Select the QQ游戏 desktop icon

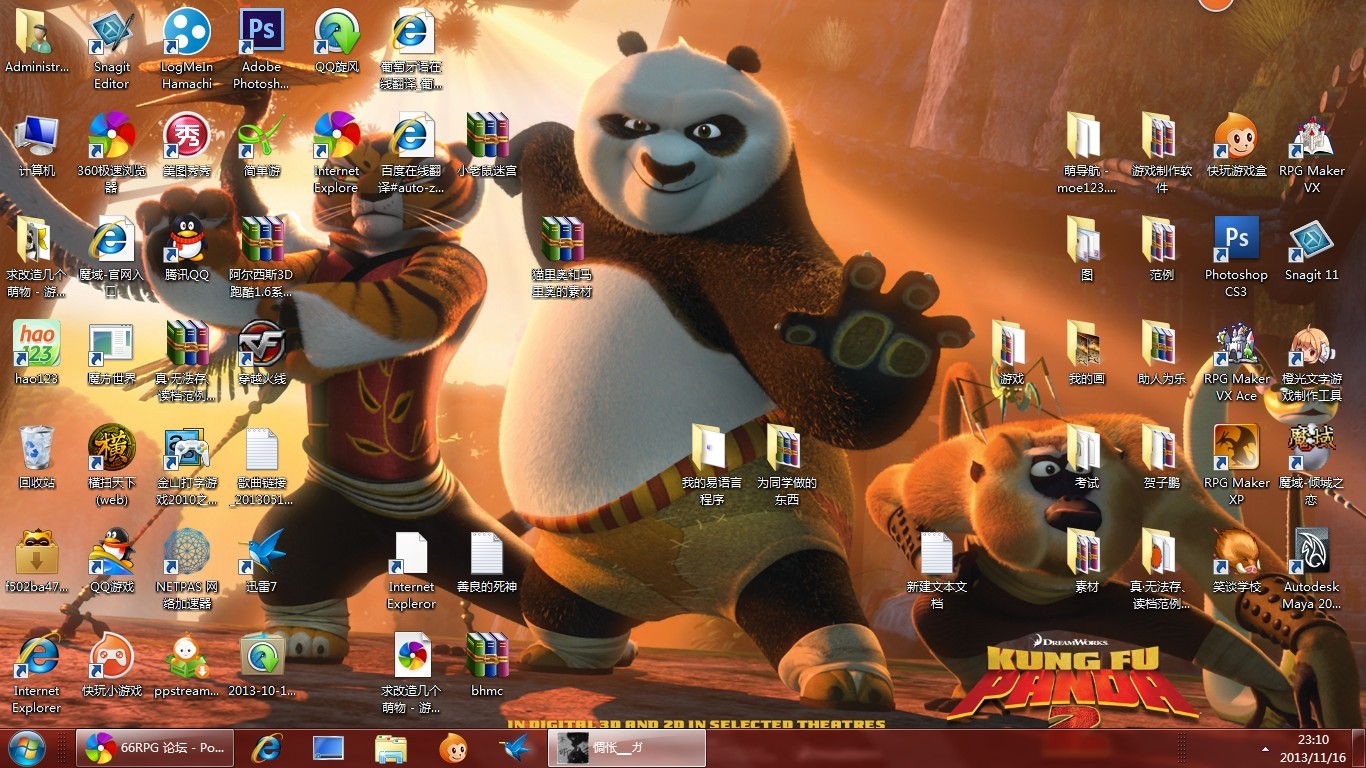(x=112, y=562)
